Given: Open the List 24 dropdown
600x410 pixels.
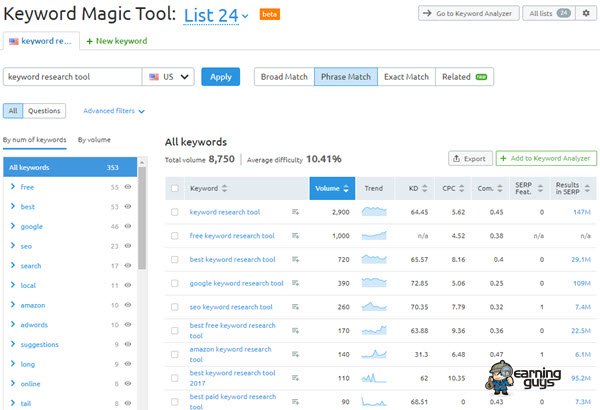Looking at the screenshot, I should tap(216, 16).
